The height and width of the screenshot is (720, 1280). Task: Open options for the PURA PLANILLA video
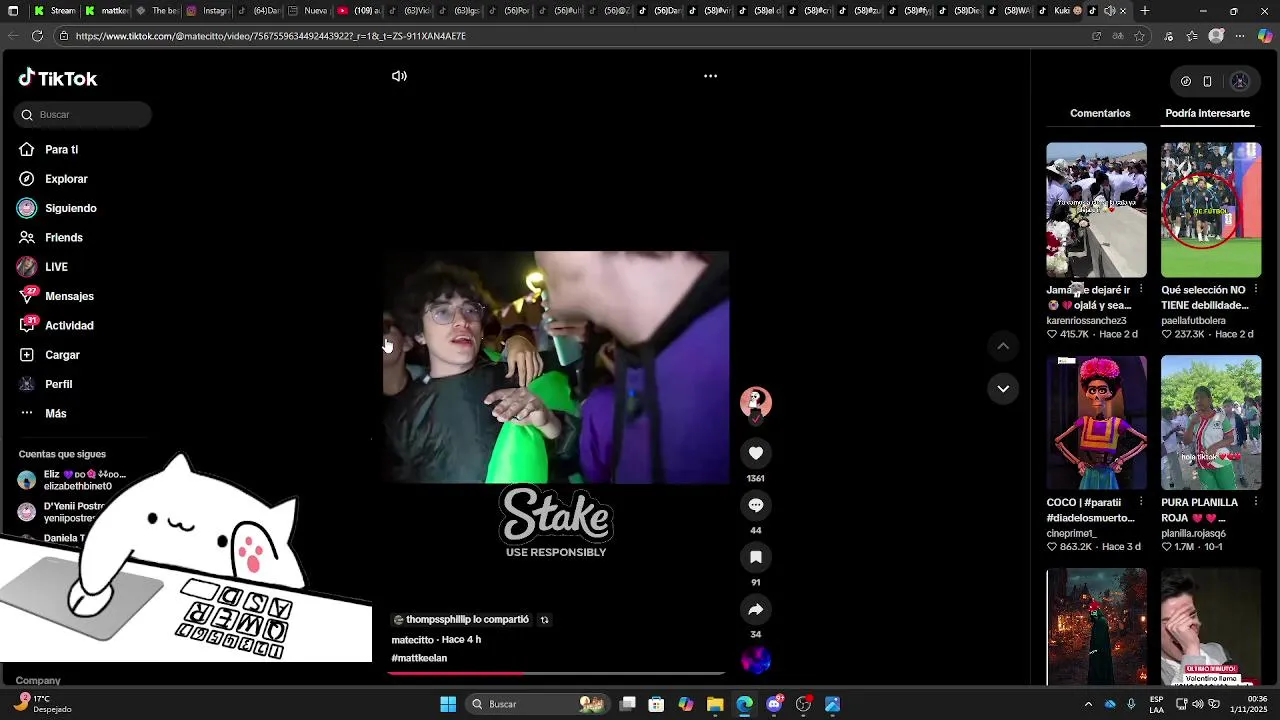pyautogui.click(x=1255, y=503)
